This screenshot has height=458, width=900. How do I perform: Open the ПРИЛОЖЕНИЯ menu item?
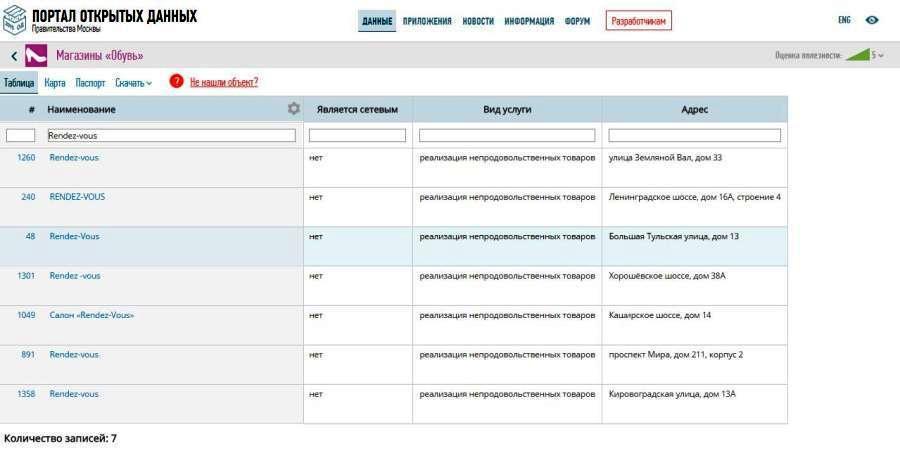[427, 21]
